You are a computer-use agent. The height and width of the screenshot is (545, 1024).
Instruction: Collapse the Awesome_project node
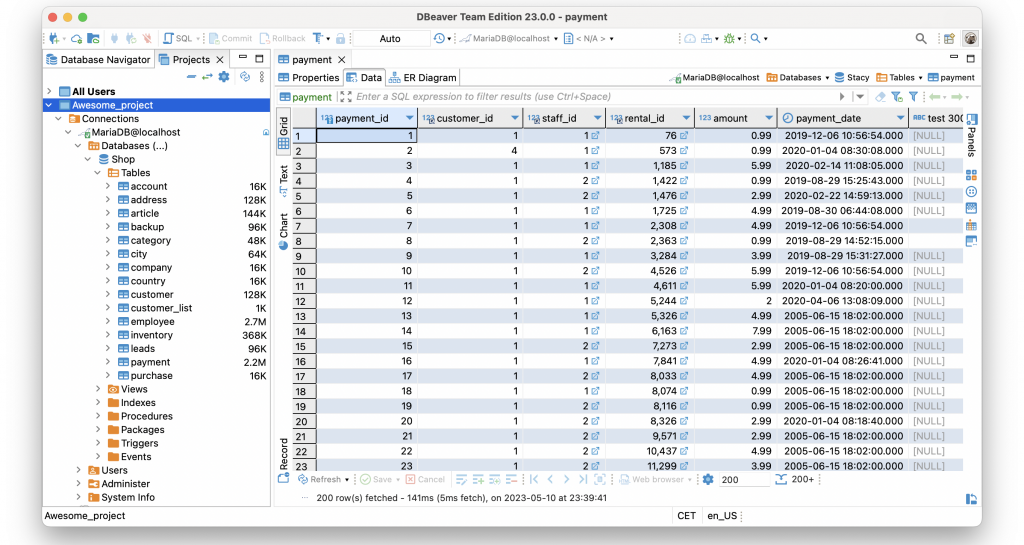click(x=49, y=105)
